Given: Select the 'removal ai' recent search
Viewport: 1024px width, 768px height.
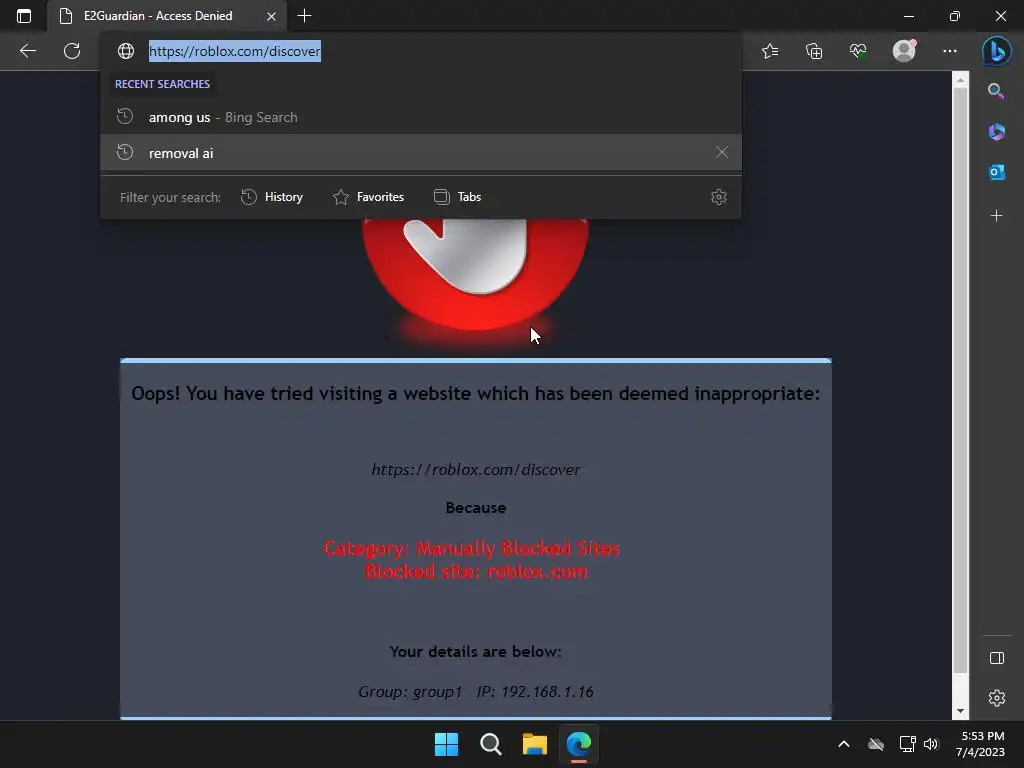Looking at the screenshot, I should [x=421, y=153].
